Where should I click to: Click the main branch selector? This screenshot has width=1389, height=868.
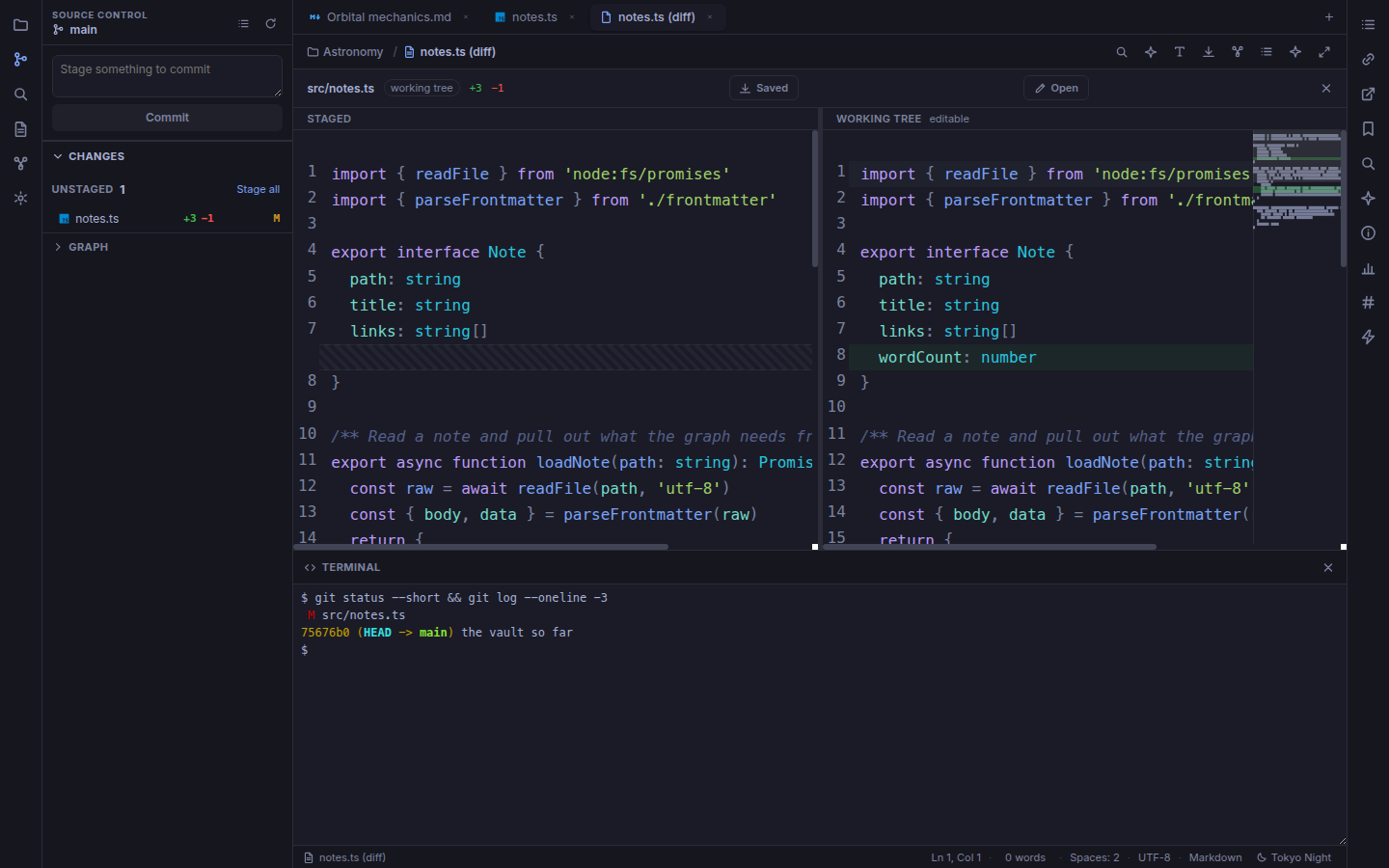[x=75, y=30]
